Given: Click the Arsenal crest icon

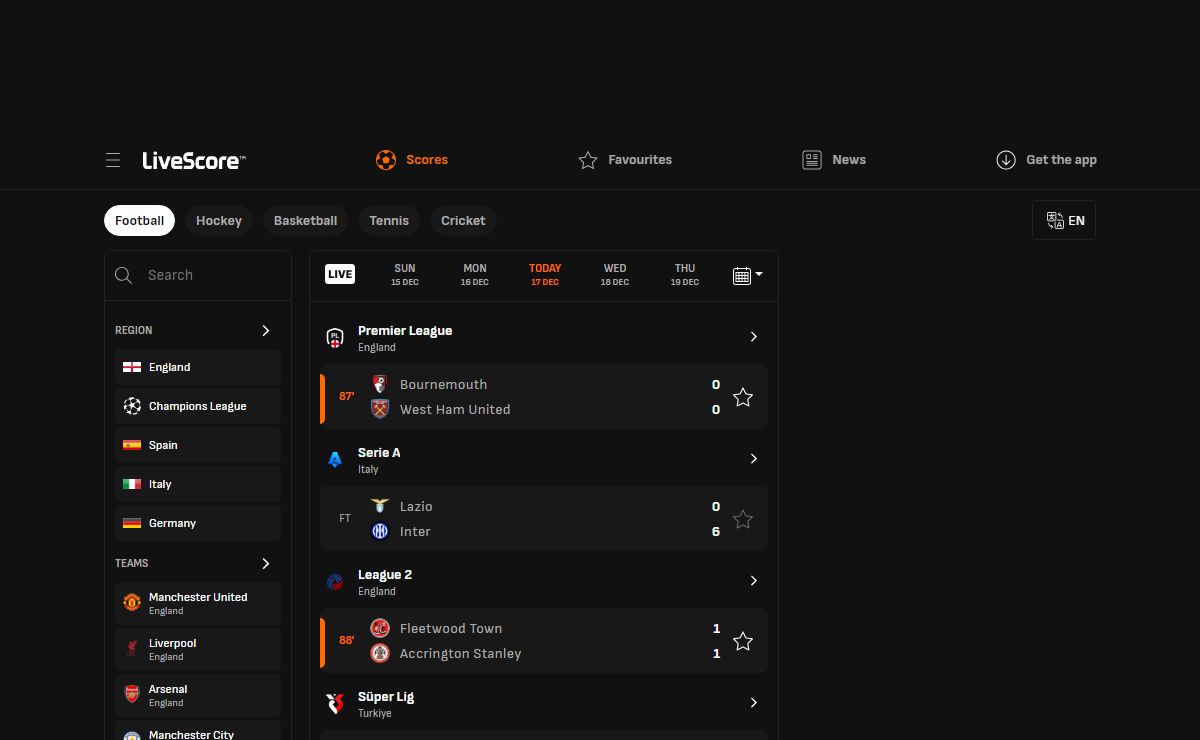Looking at the screenshot, I should pos(132,695).
